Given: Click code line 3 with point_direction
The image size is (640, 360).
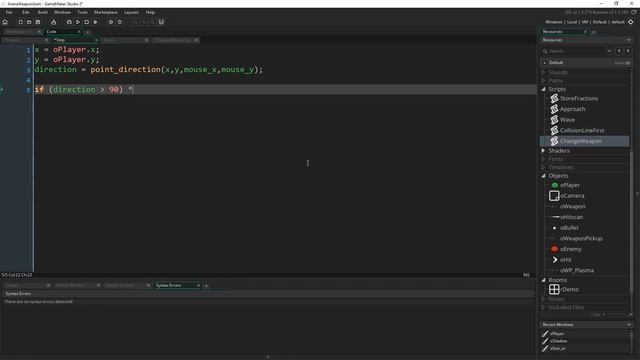Looking at the screenshot, I should pyautogui.click(x=149, y=69).
